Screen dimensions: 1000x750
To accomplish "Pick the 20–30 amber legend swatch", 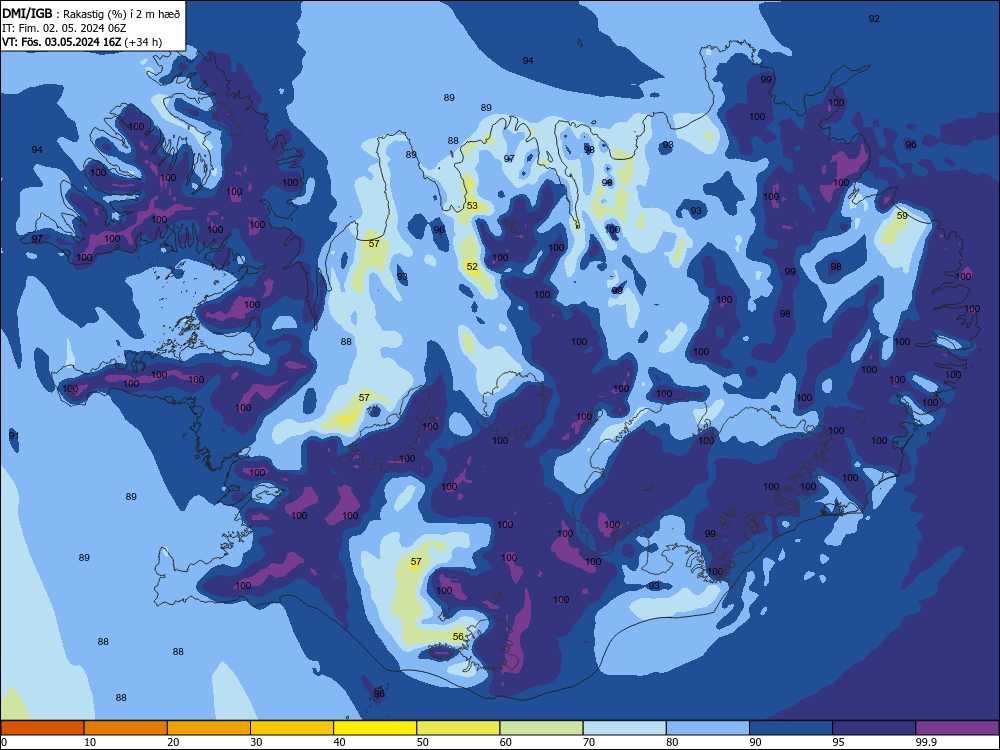I will tap(209, 728).
